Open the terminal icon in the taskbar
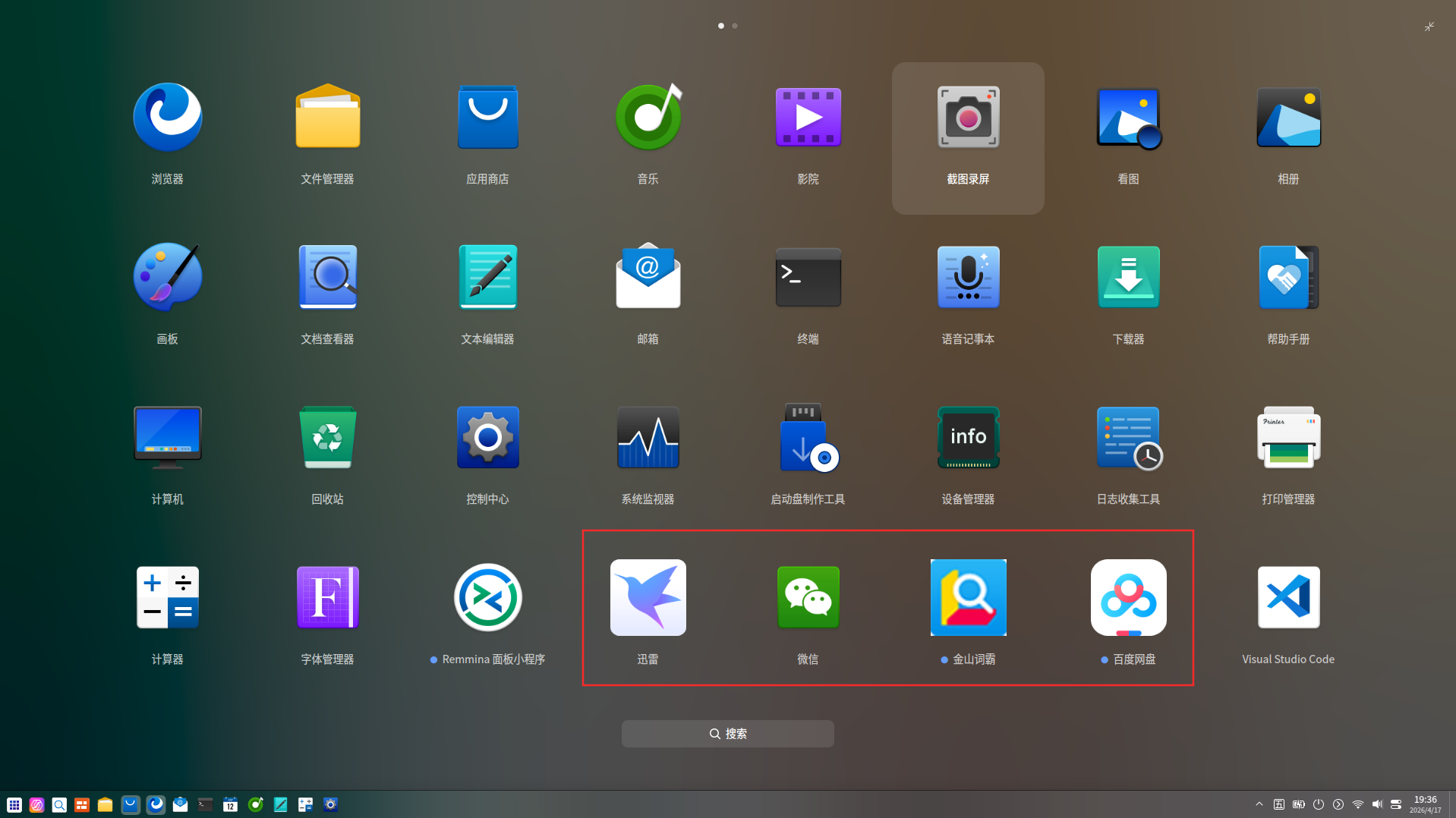 click(x=206, y=804)
